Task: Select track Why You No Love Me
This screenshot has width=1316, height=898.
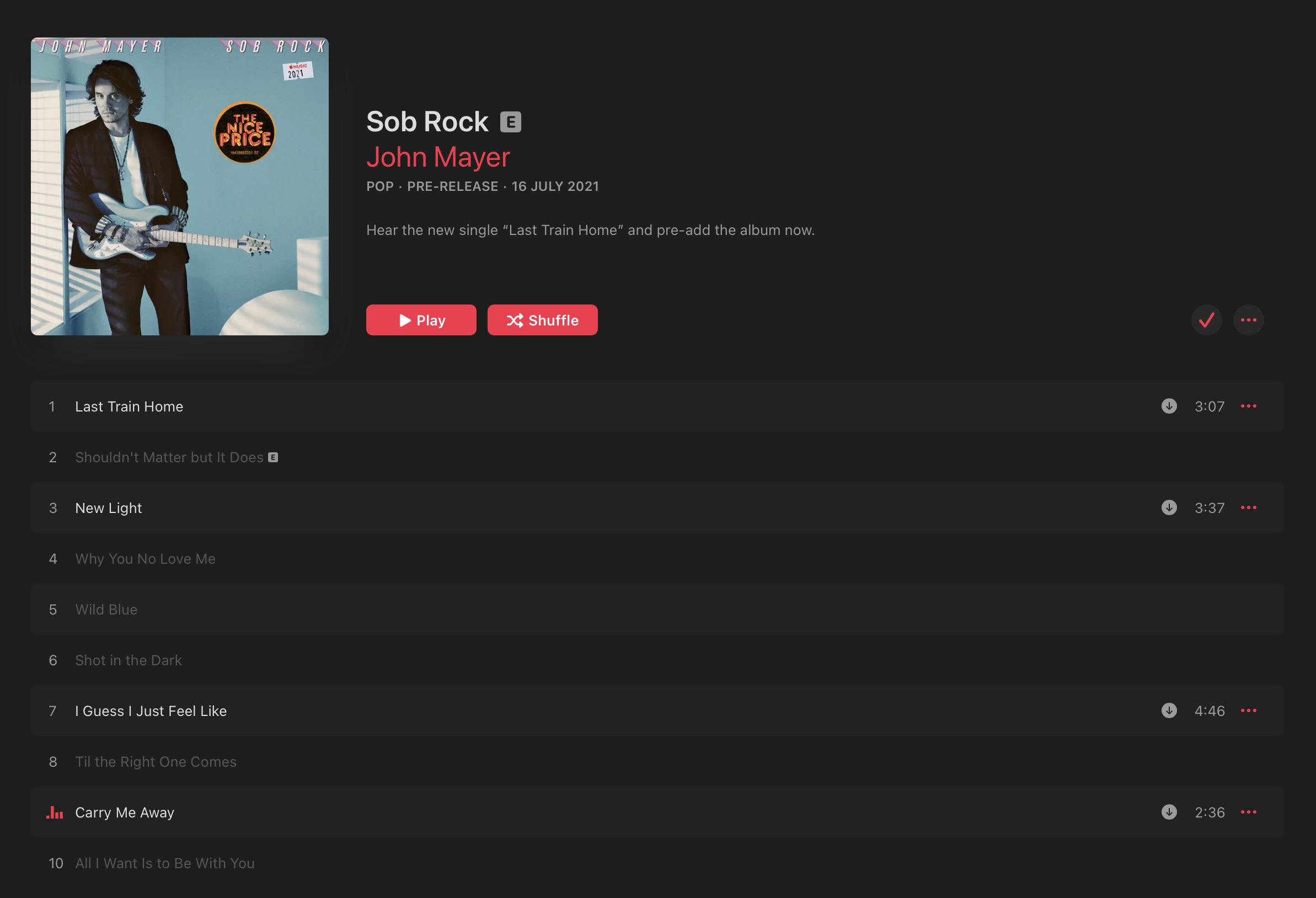Action: click(x=657, y=558)
